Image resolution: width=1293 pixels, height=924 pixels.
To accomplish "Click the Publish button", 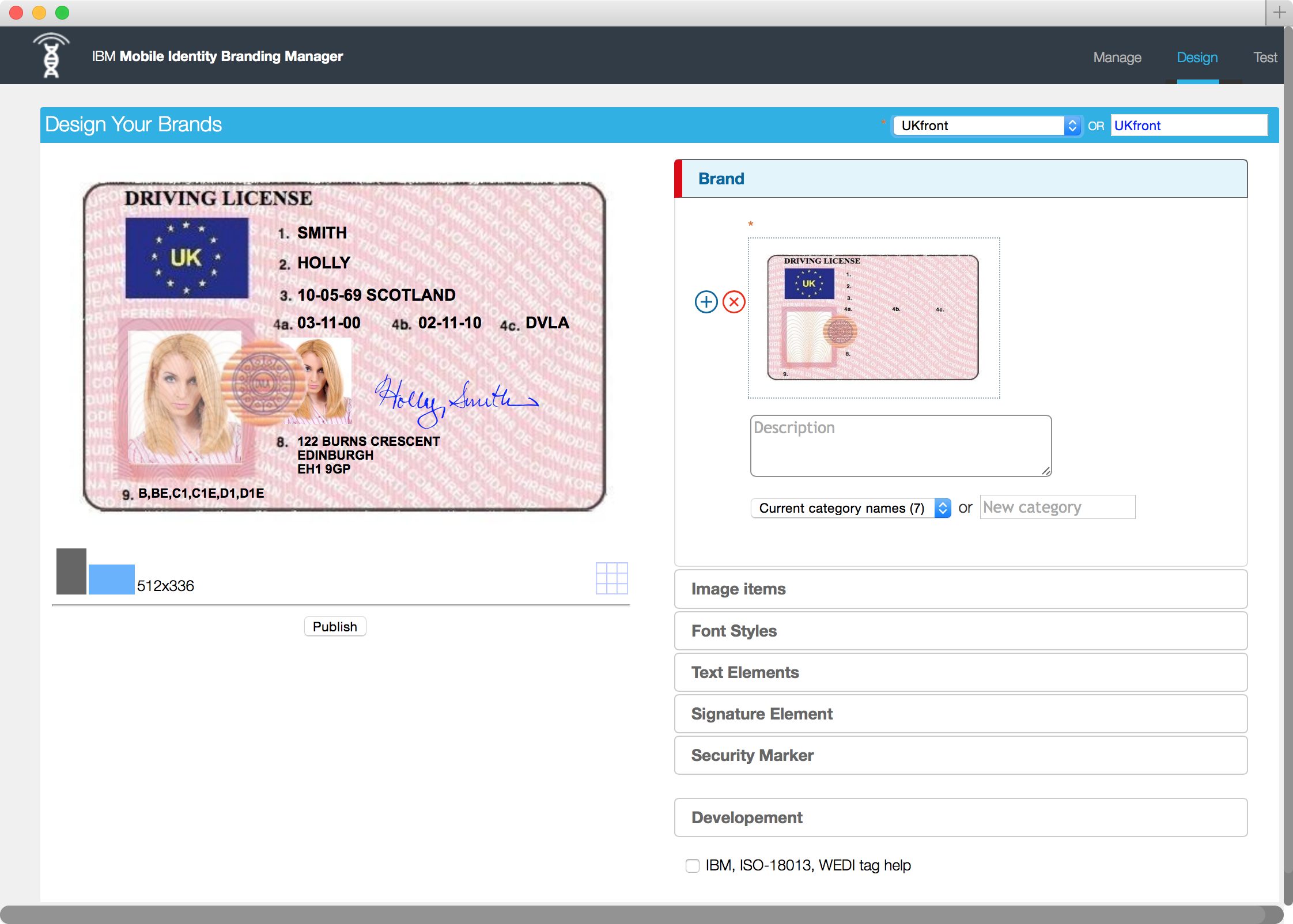I will 335,627.
